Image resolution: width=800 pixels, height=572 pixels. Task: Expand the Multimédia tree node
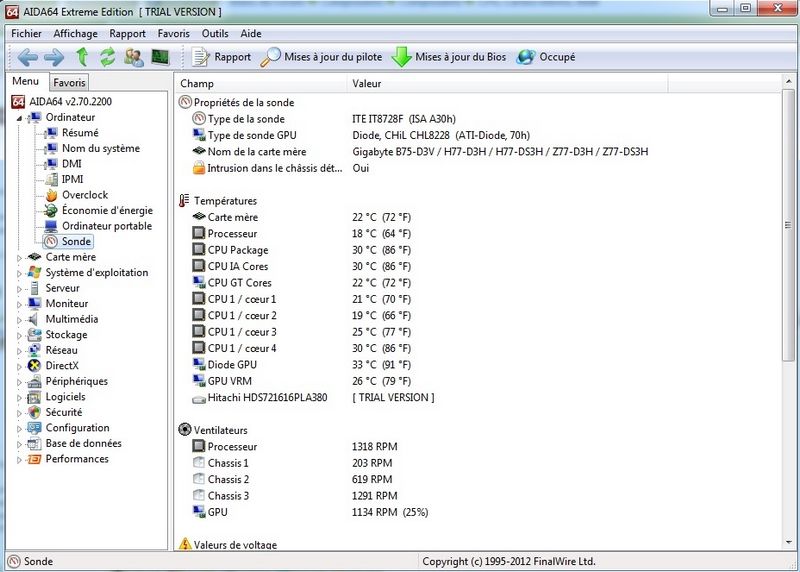(x=19, y=320)
